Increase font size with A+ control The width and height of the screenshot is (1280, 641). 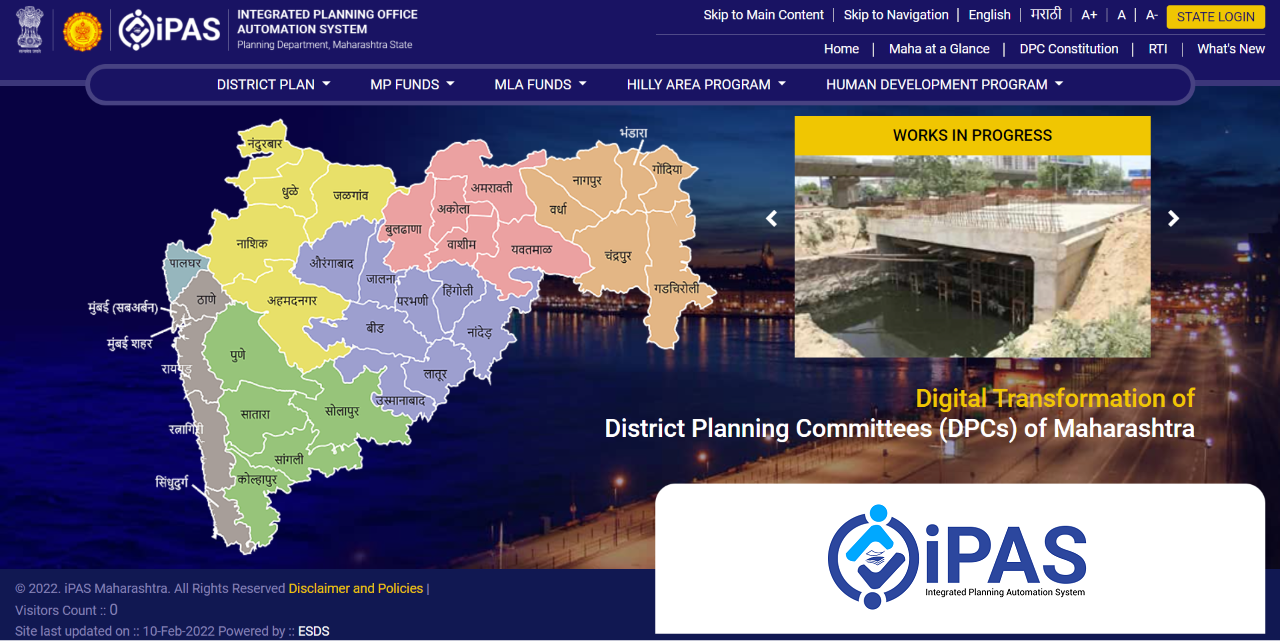(1089, 15)
